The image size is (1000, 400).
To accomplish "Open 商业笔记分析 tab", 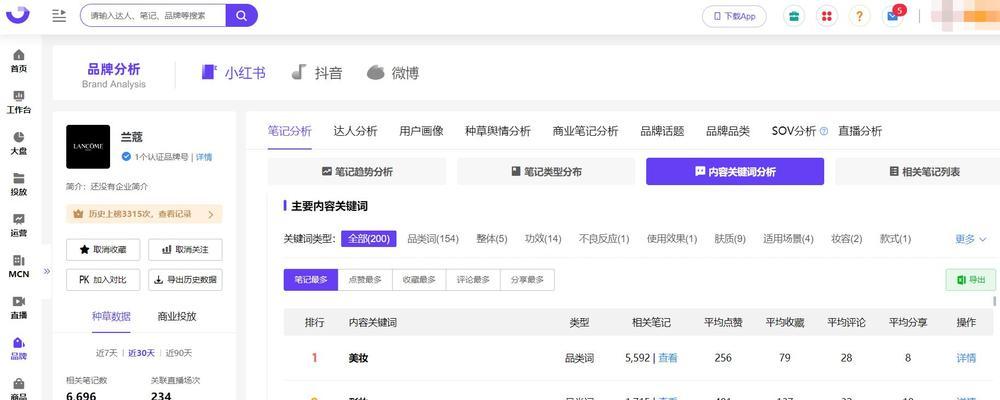I will pos(585,131).
